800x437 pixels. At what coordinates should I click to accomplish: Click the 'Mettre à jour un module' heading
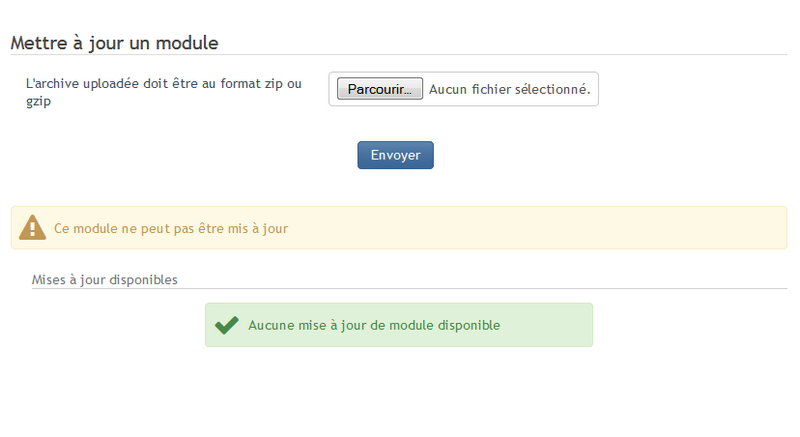coord(114,43)
